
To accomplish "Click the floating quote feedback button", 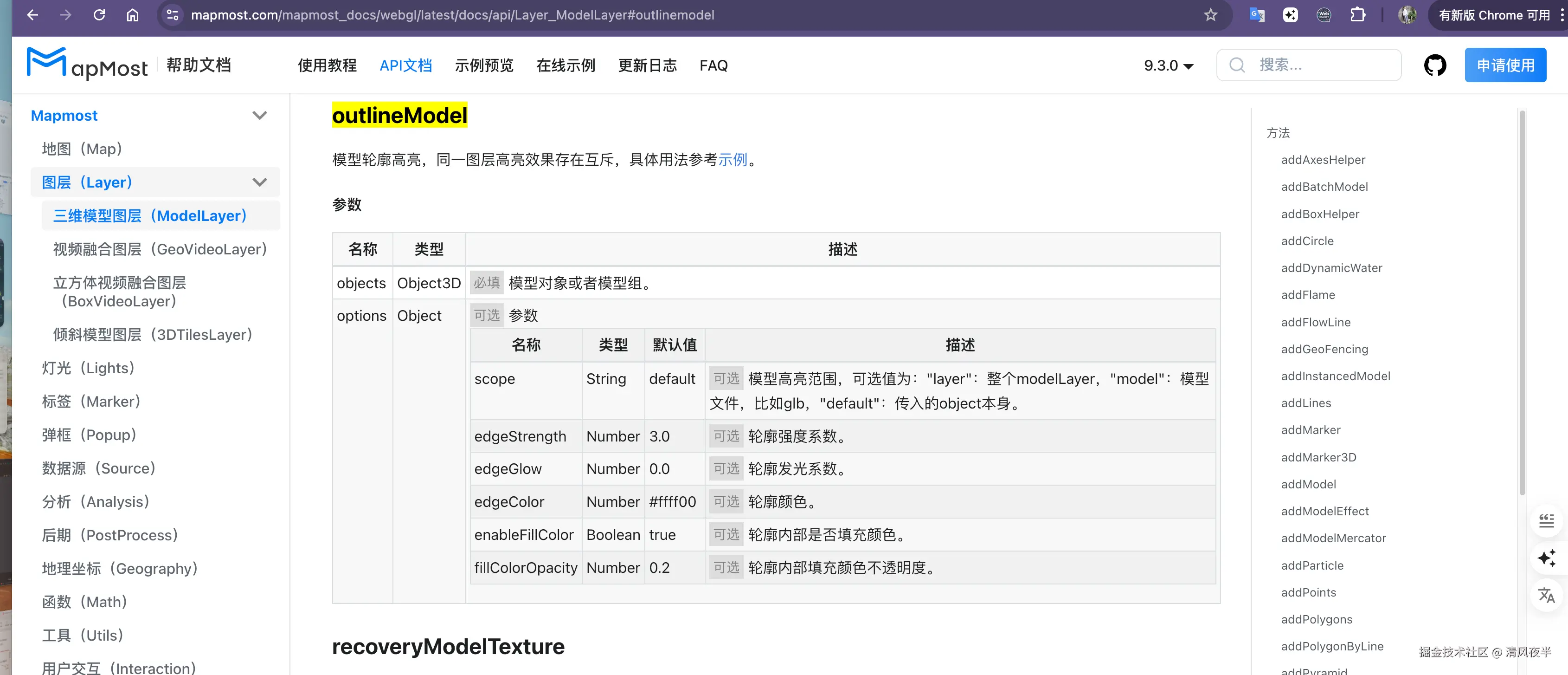I will (1546, 521).
